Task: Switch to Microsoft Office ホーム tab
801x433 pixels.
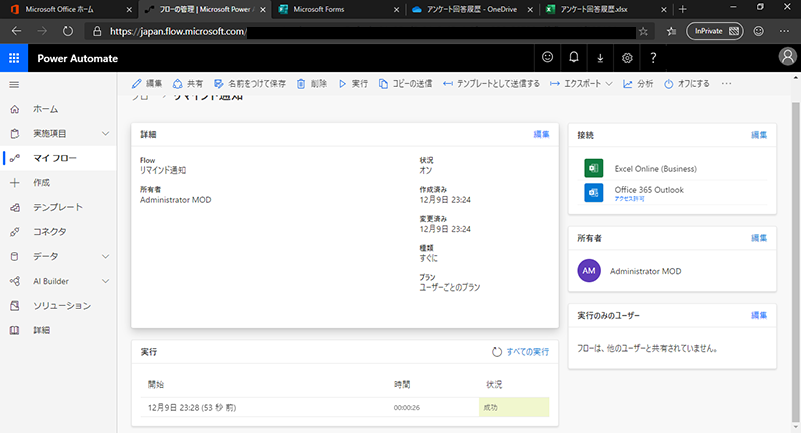Action: pos(69,9)
